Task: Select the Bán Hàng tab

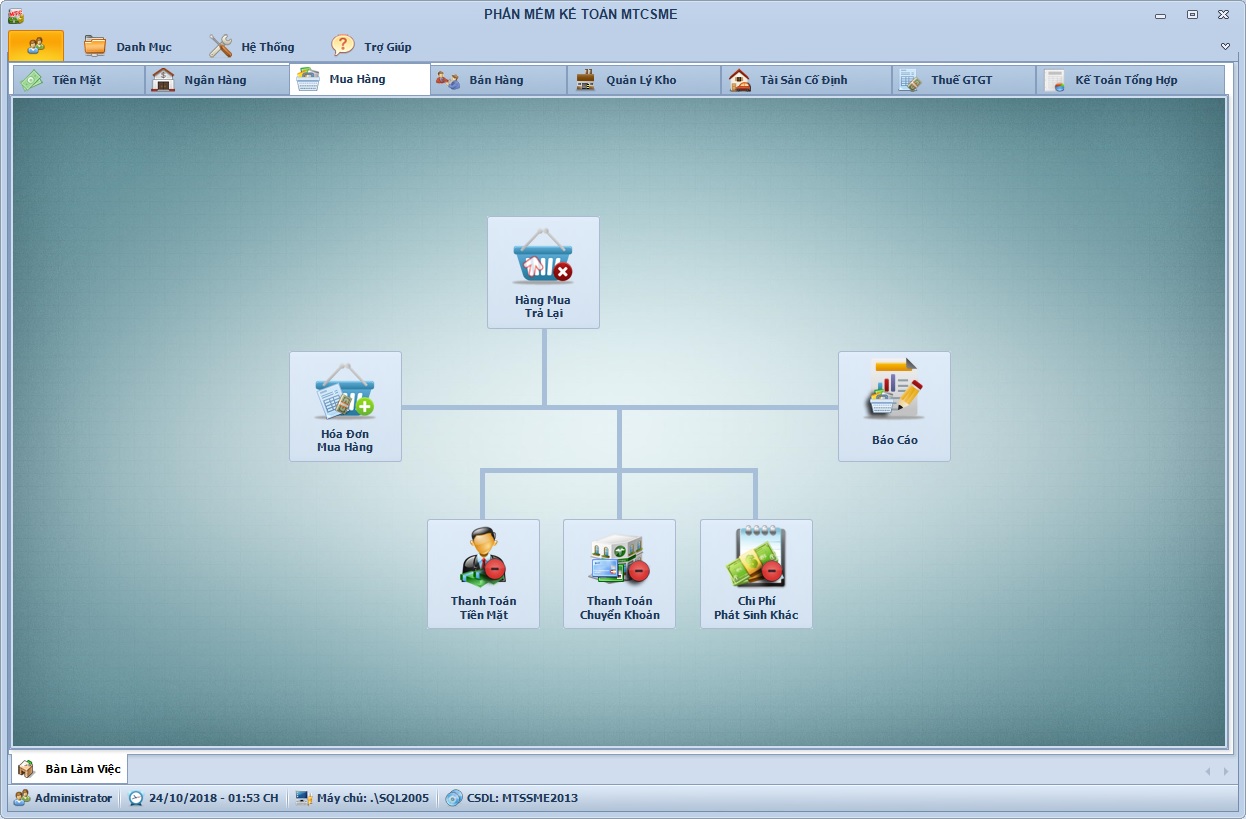Action: pyautogui.click(x=496, y=80)
